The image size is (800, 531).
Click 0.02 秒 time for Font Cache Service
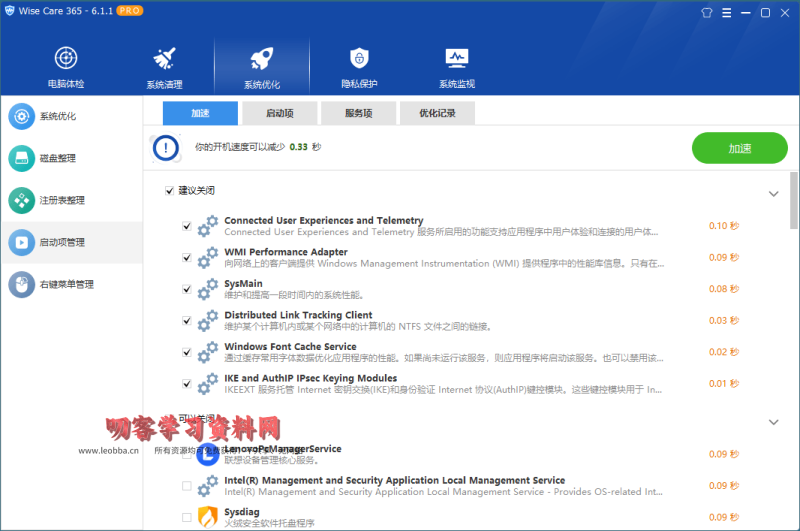(723, 352)
